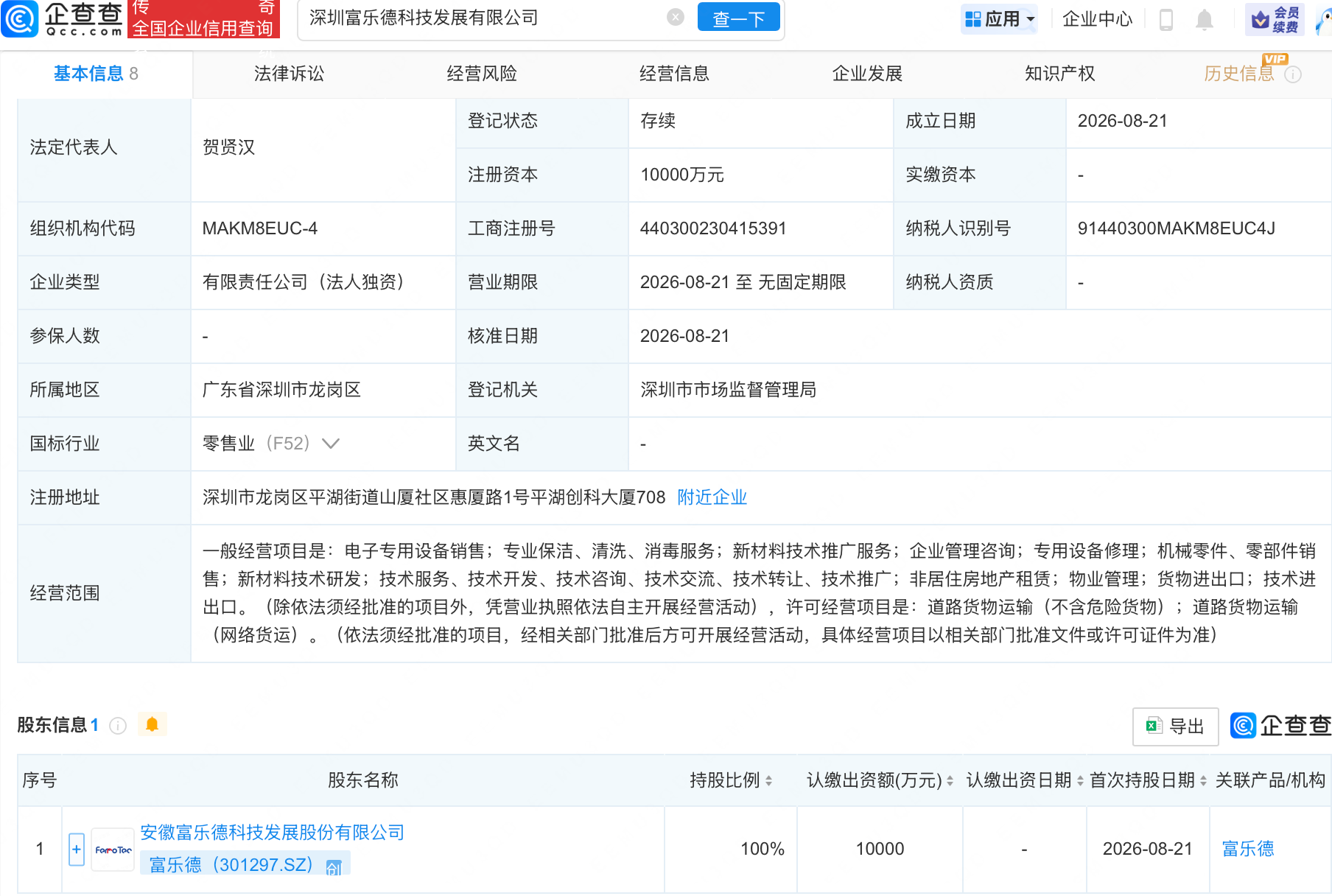Viewport: 1332px width, 896px height.
Task: Open related product 富乐德 link
Action: pyautogui.click(x=1247, y=849)
